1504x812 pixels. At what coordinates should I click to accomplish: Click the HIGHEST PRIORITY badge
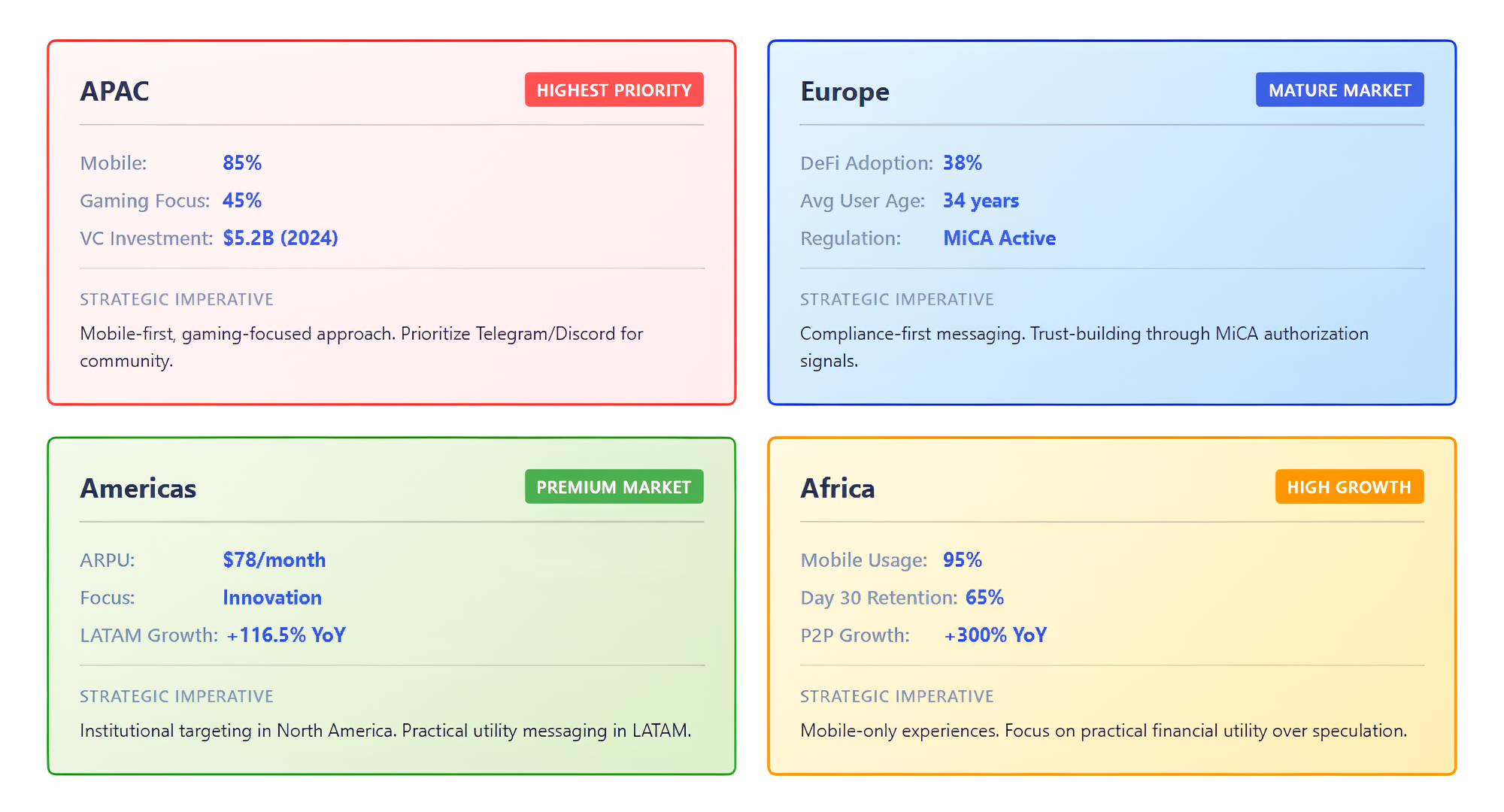pos(614,90)
